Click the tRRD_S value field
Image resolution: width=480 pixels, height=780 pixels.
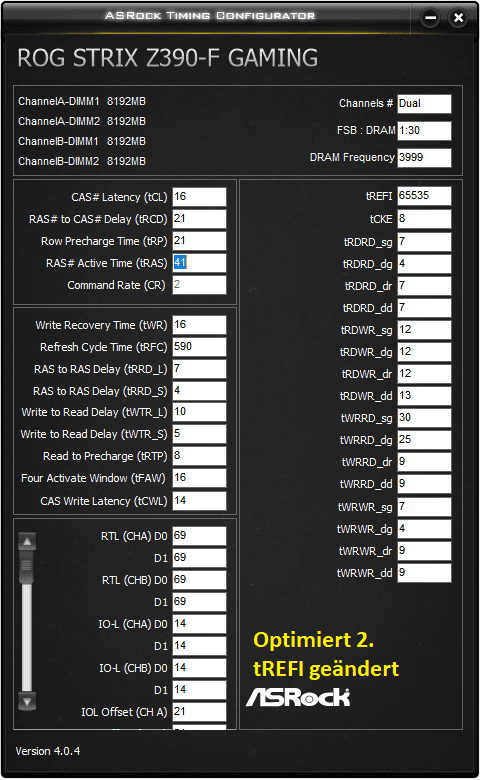199,390
